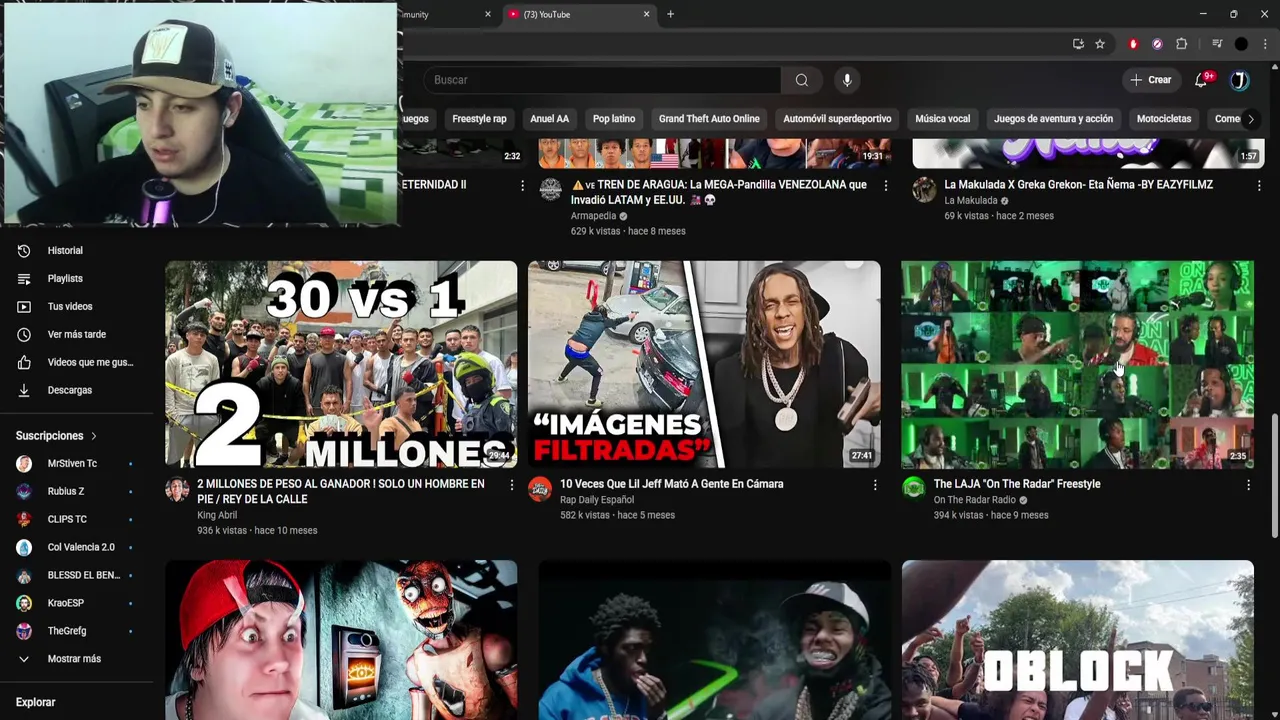
Task: Select the Freestyle rap chip
Action: (479, 119)
